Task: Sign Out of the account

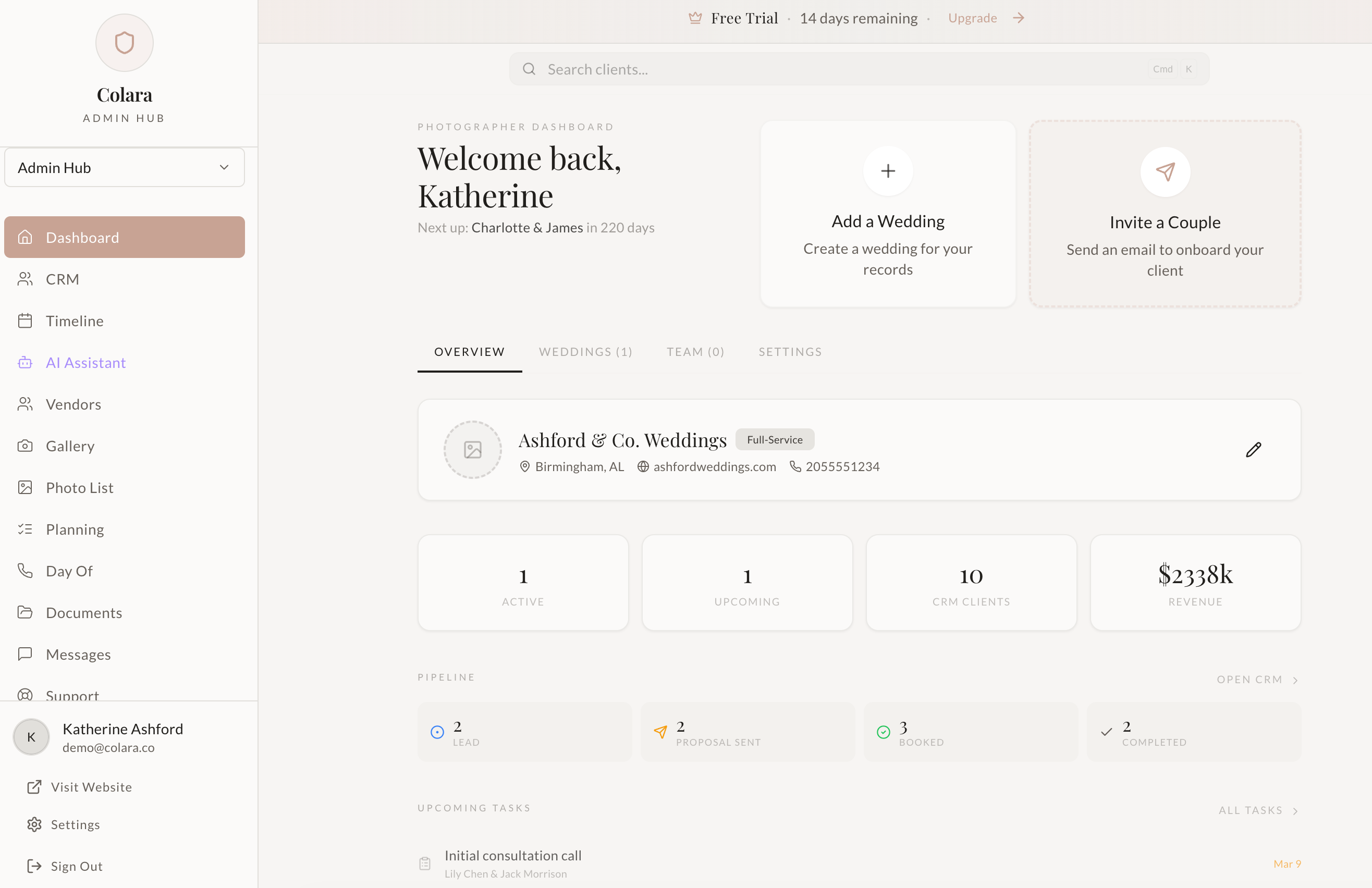Action: click(65, 866)
